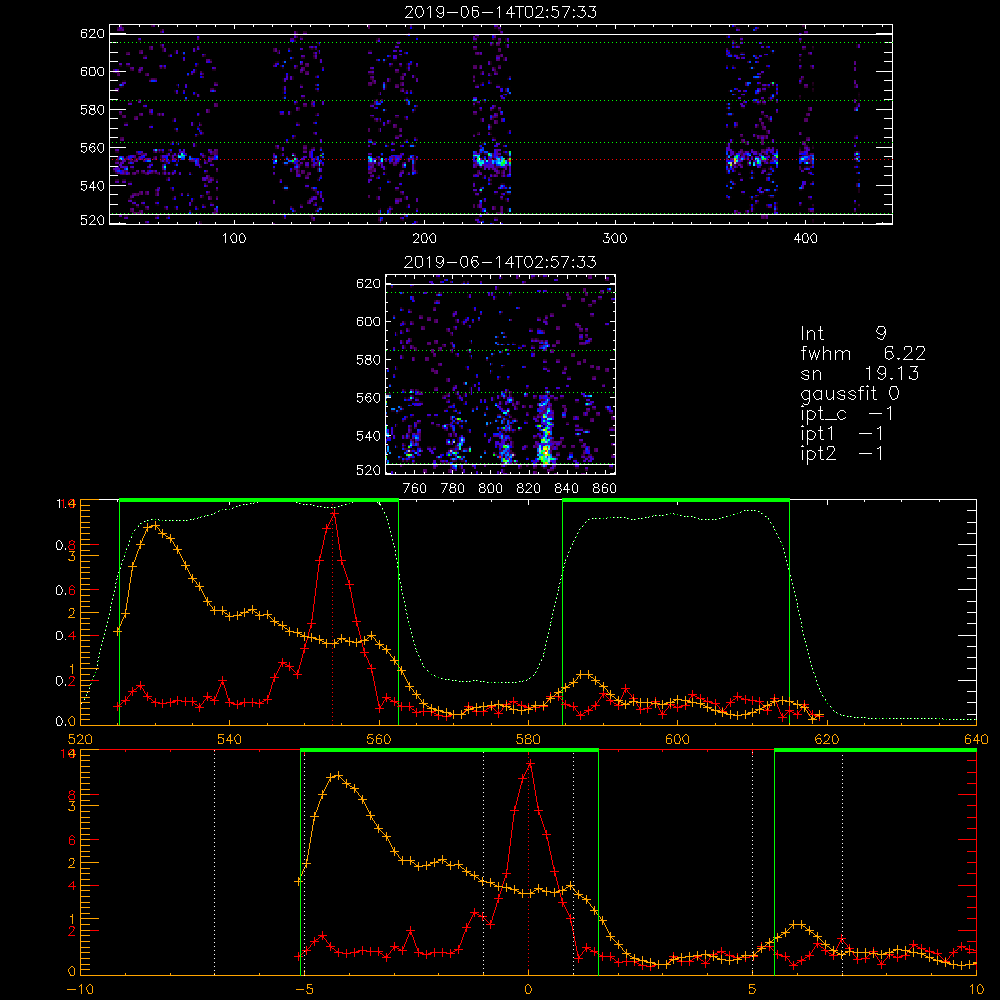
Task: Click the green dotted transmission plateau between 590 and 610
Action: click(676, 516)
